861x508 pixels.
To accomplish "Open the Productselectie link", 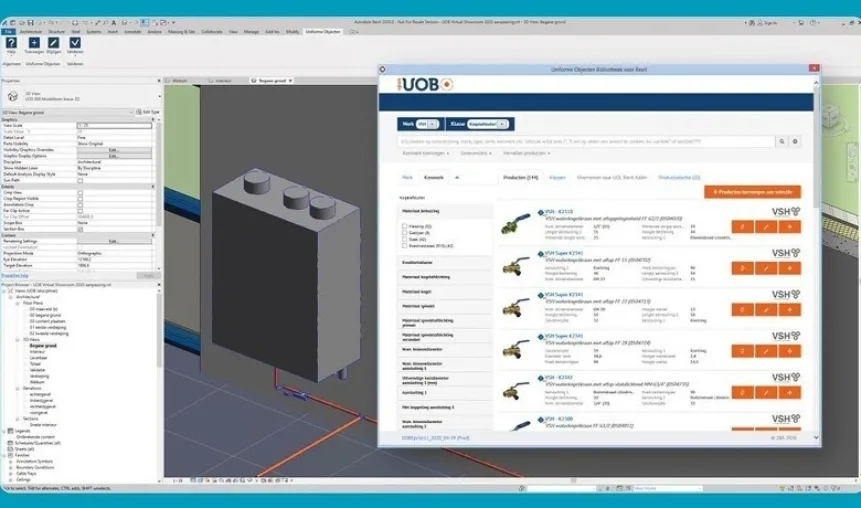I will pyautogui.click(x=679, y=177).
